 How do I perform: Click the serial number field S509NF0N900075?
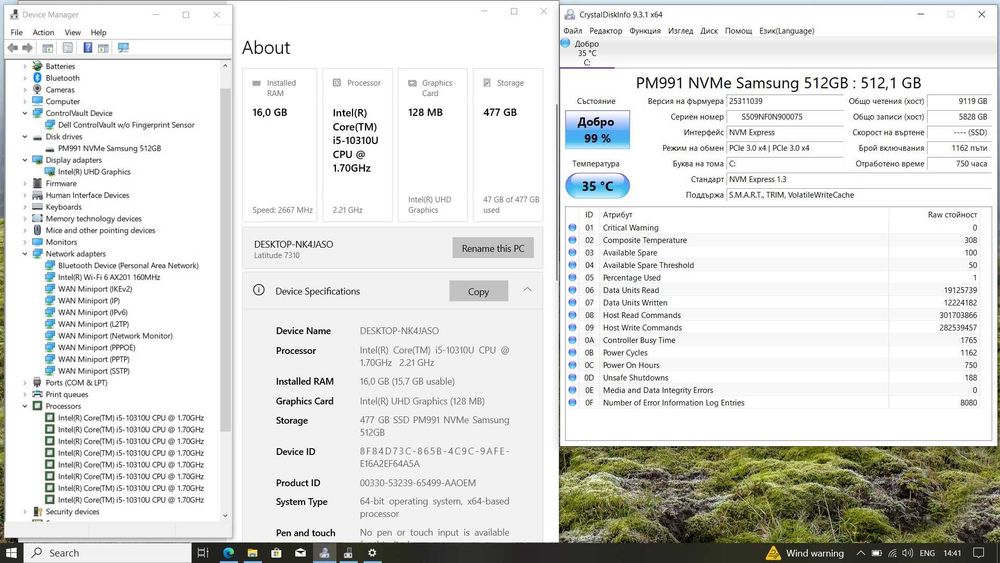pyautogui.click(x=785, y=117)
